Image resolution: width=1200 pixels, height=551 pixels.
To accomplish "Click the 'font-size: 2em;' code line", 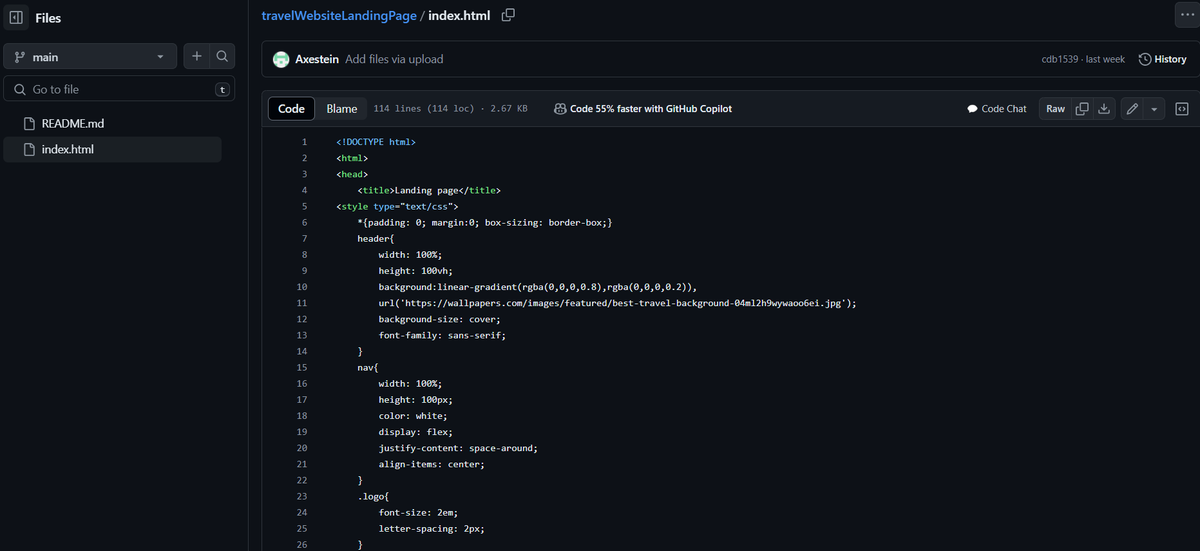I will (x=418, y=513).
